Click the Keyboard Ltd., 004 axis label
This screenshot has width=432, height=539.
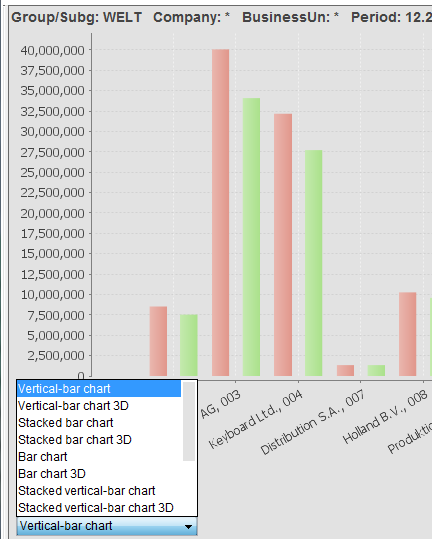[x=256, y=419]
